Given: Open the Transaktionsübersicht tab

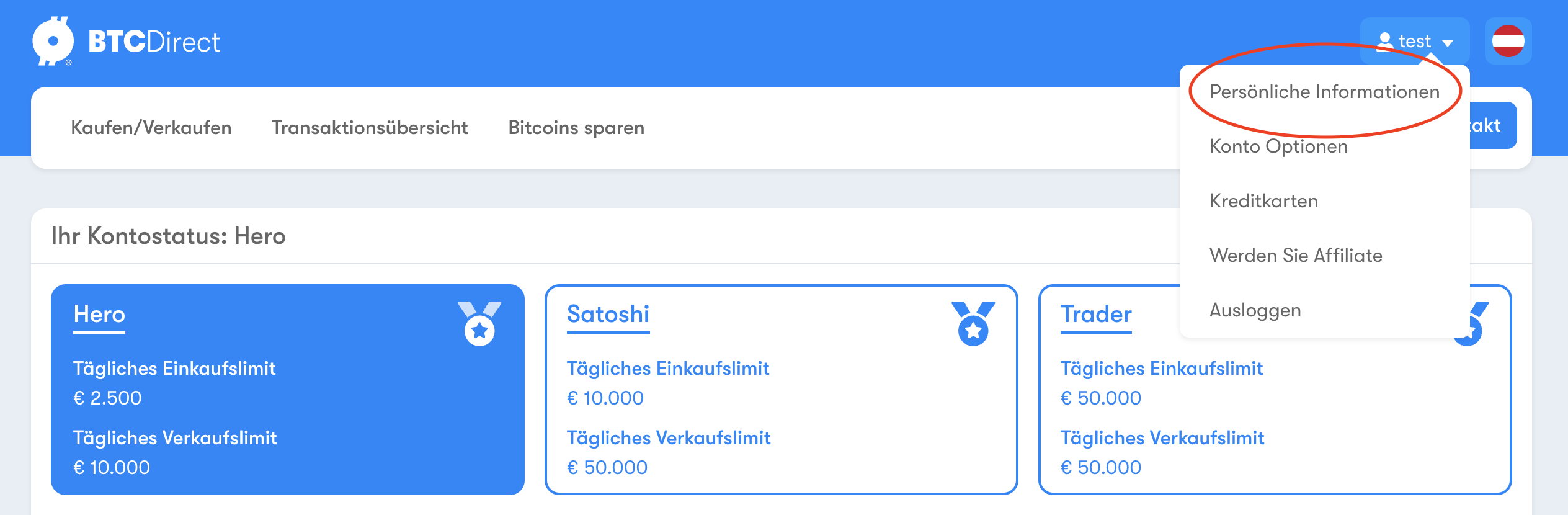Looking at the screenshot, I should click(x=370, y=128).
